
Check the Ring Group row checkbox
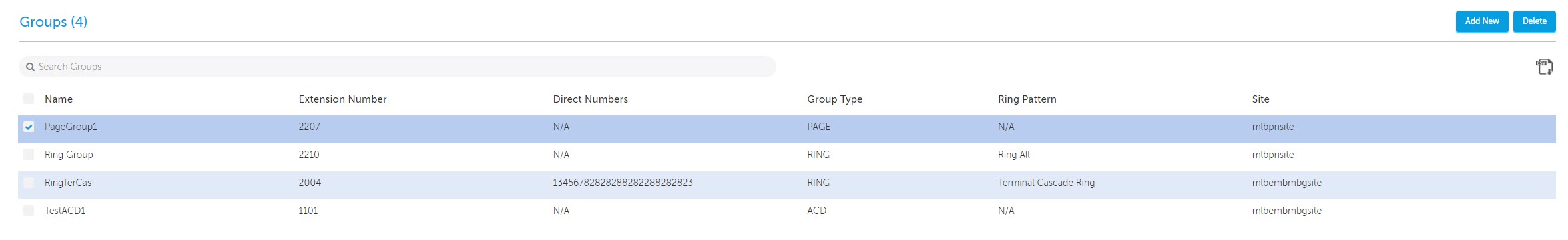(x=29, y=155)
